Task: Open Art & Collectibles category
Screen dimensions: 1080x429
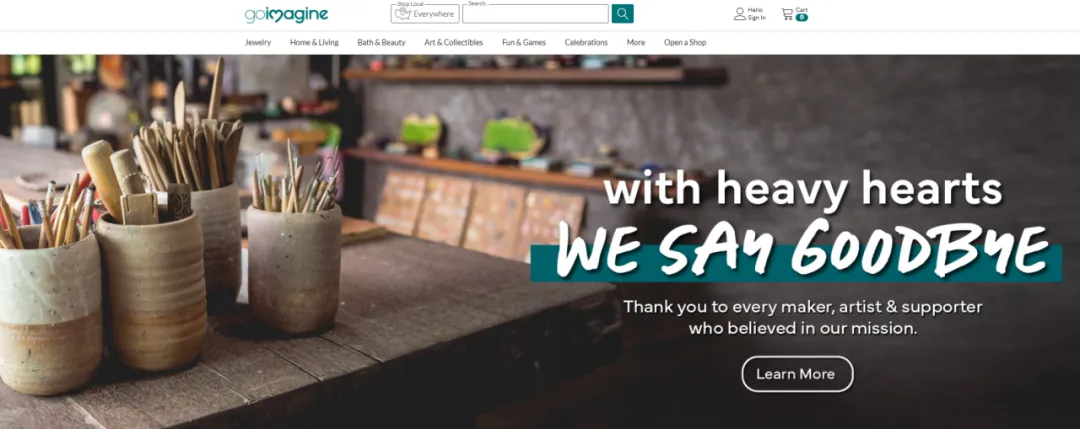Action: [453, 43]
